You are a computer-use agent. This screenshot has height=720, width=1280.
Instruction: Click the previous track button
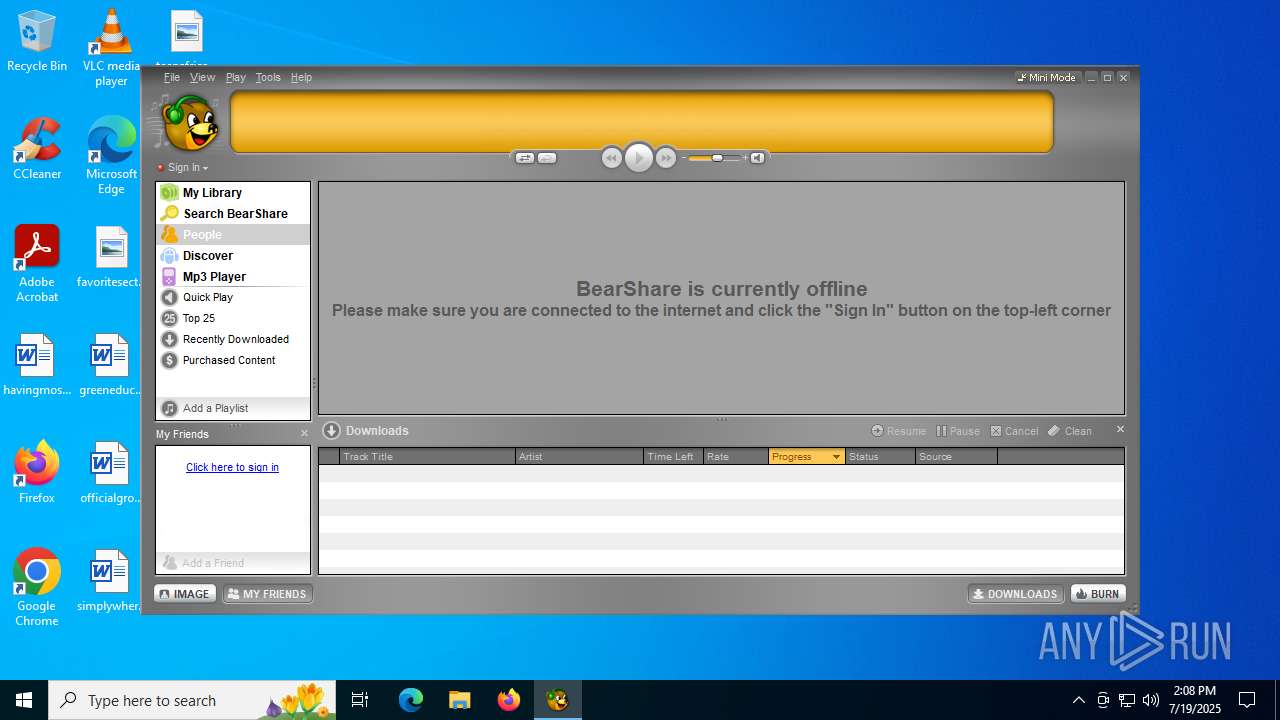click(612, 158)
